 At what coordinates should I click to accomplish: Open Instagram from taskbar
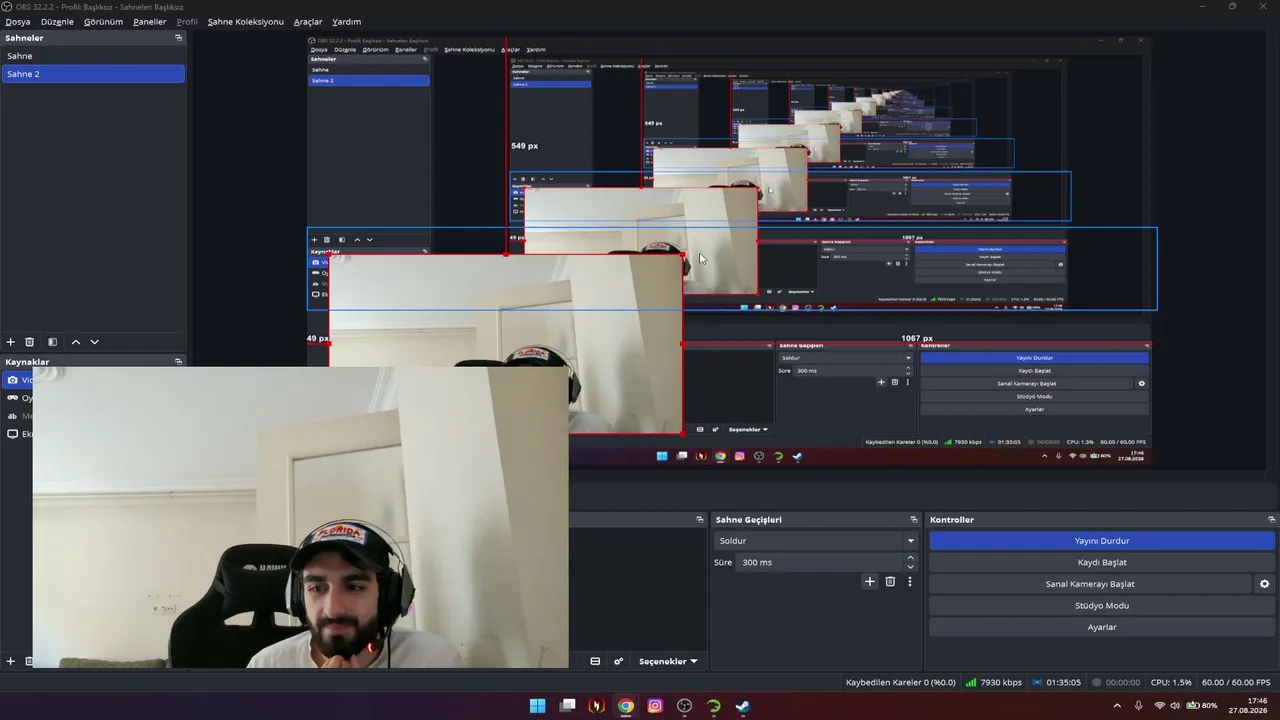655,706
